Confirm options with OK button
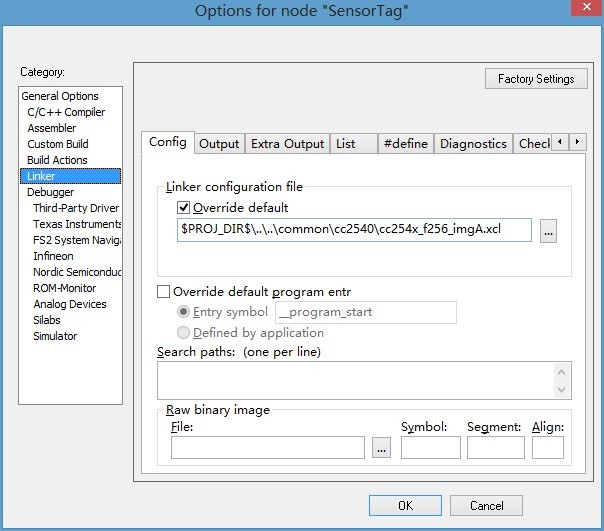Viewport: 604px width, 531px height. pos(405,505)
